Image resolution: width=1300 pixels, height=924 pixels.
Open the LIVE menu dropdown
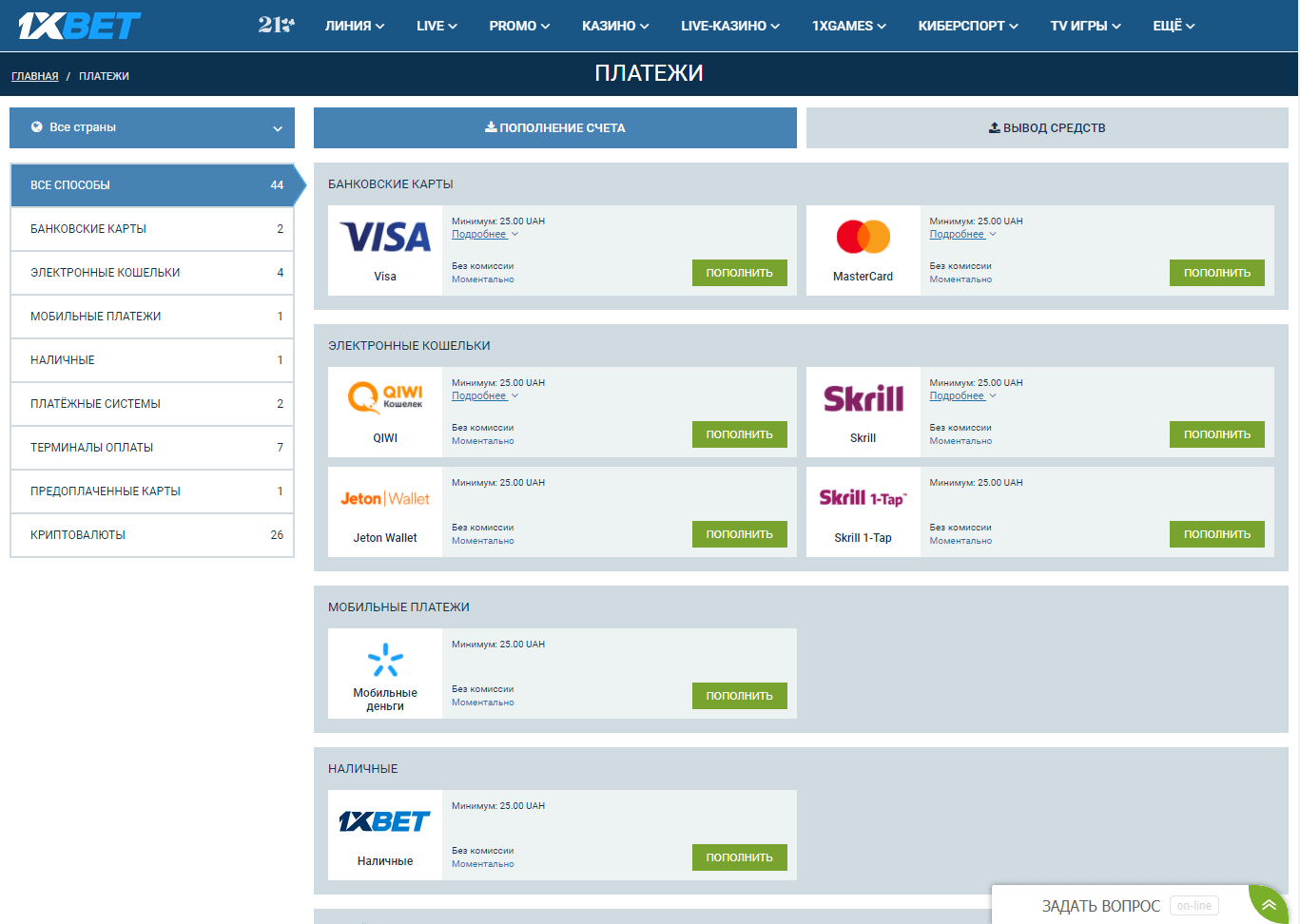click(x=437, y=26)
